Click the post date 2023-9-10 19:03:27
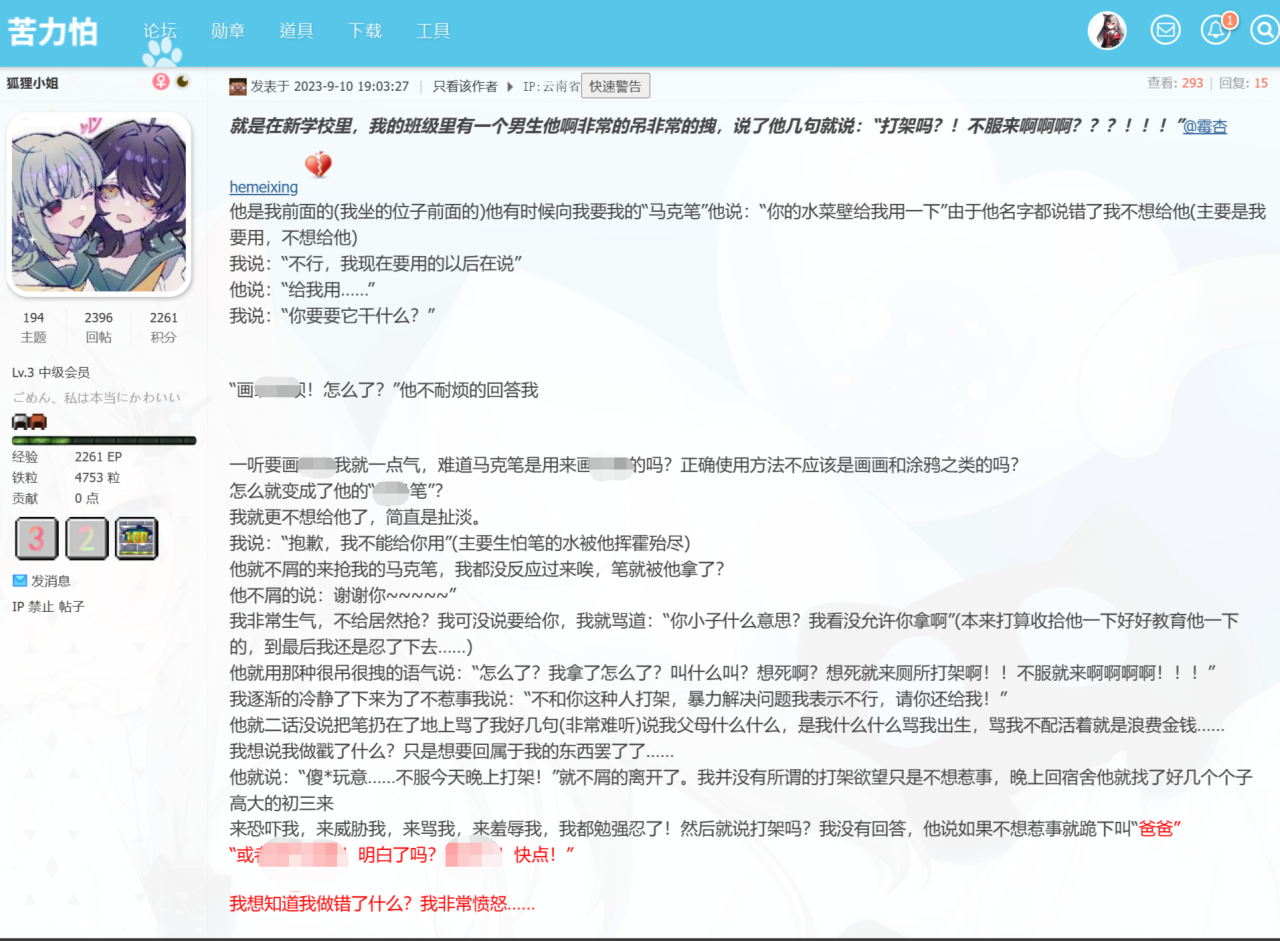Viewport: 1280px width, 941px height. tap(352, 86)
